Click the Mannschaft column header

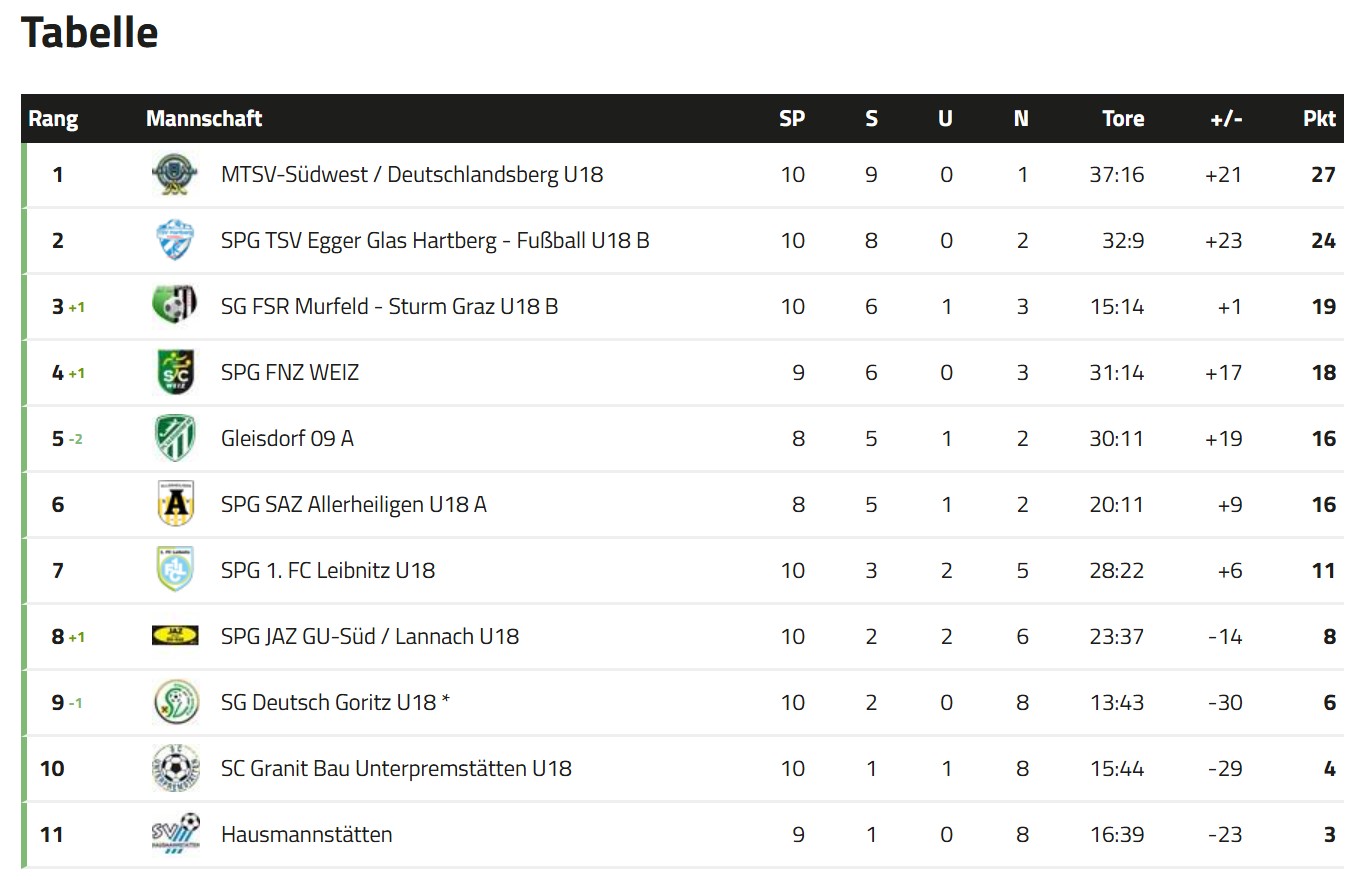coord(204,118)
